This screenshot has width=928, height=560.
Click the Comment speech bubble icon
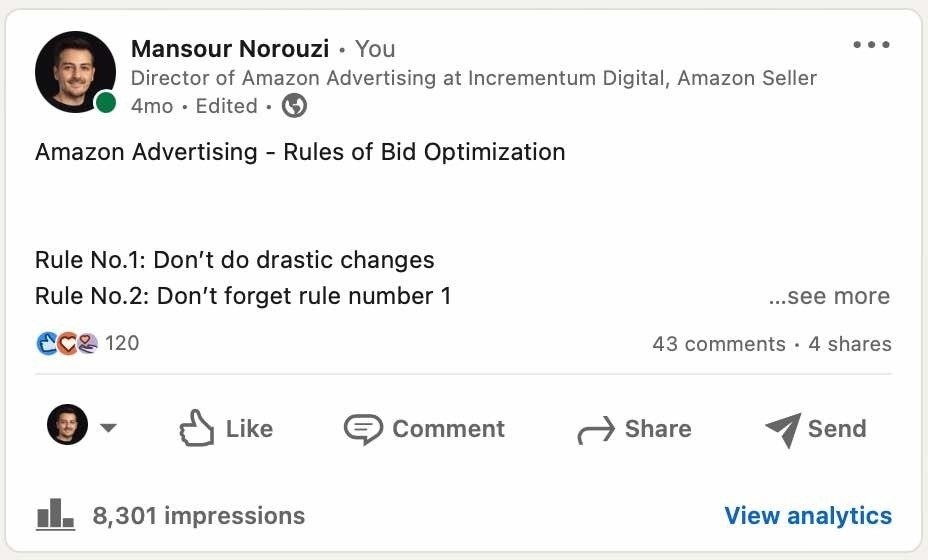[x=363, y=429]
